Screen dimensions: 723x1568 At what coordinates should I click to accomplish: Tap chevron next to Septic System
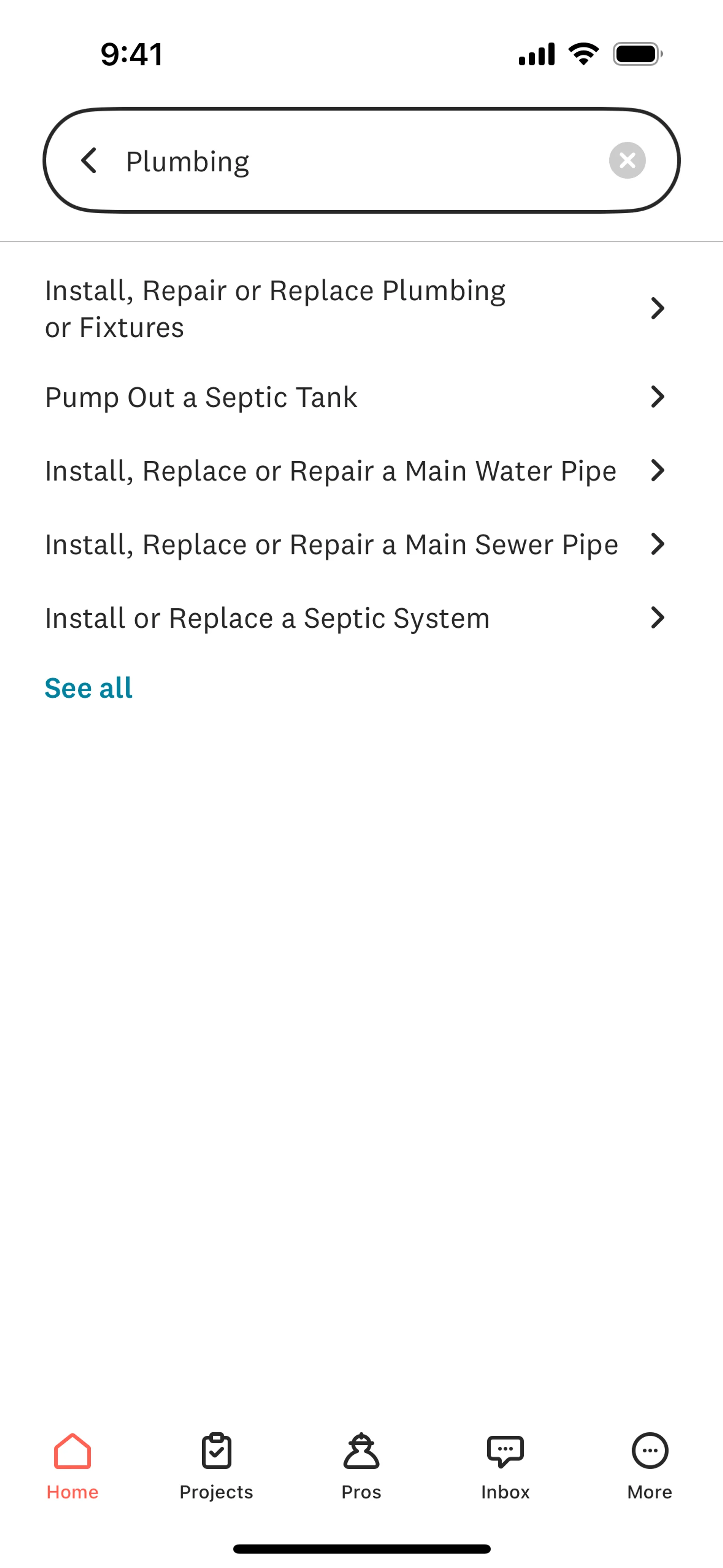coord(657,618)
